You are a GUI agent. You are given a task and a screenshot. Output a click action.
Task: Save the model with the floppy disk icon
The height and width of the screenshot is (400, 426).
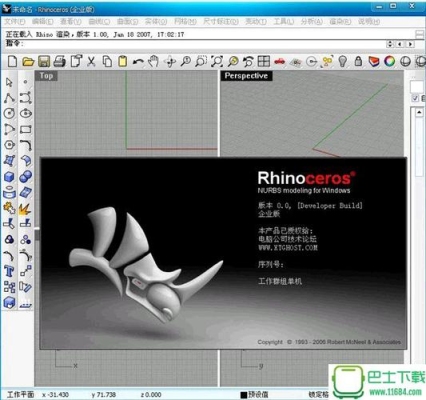[44, 62]
